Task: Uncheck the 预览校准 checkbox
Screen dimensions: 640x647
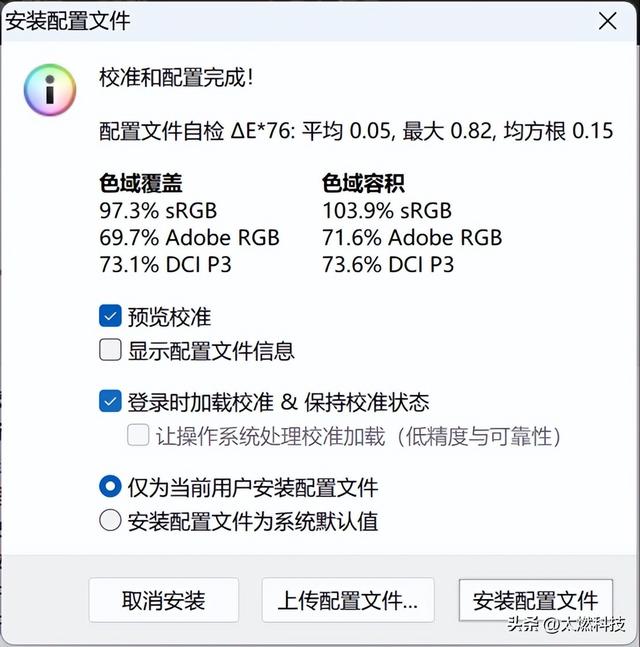Action: (110, 317)
